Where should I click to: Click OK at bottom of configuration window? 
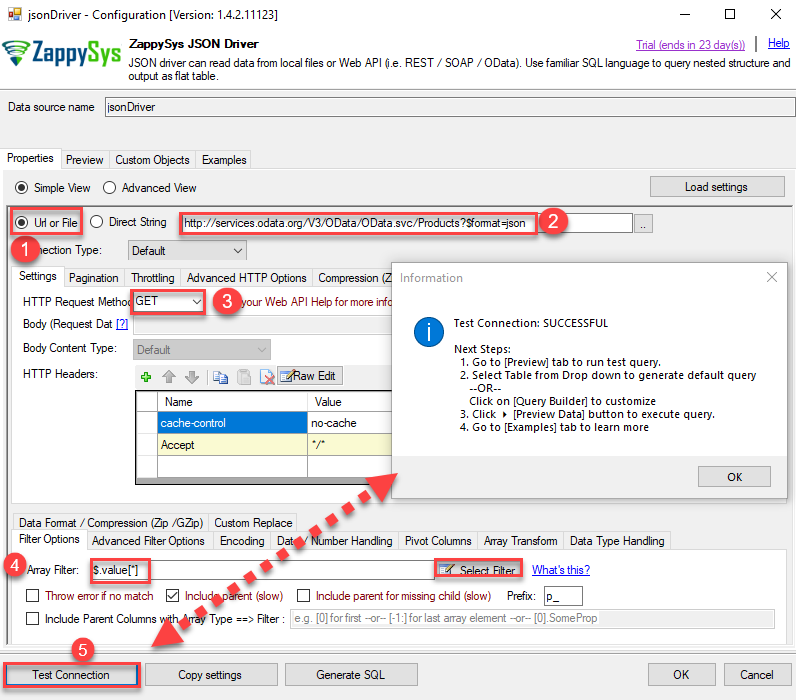point(681,675)
